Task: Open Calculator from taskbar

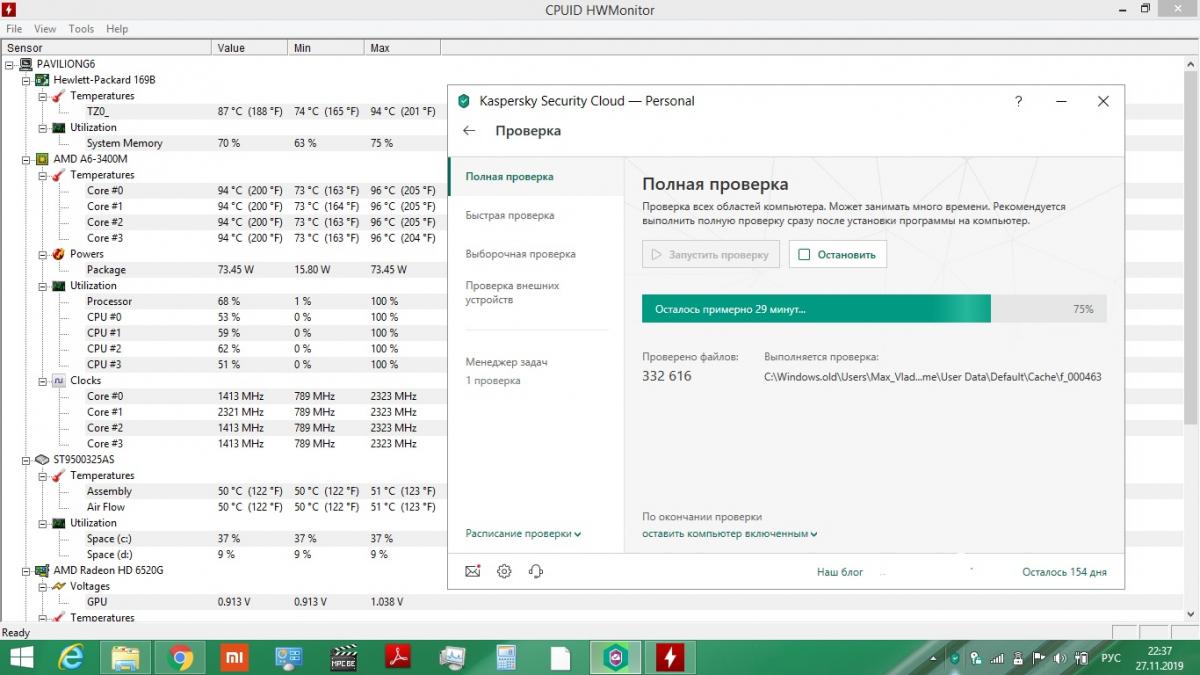Action: [x=506, y=657]
